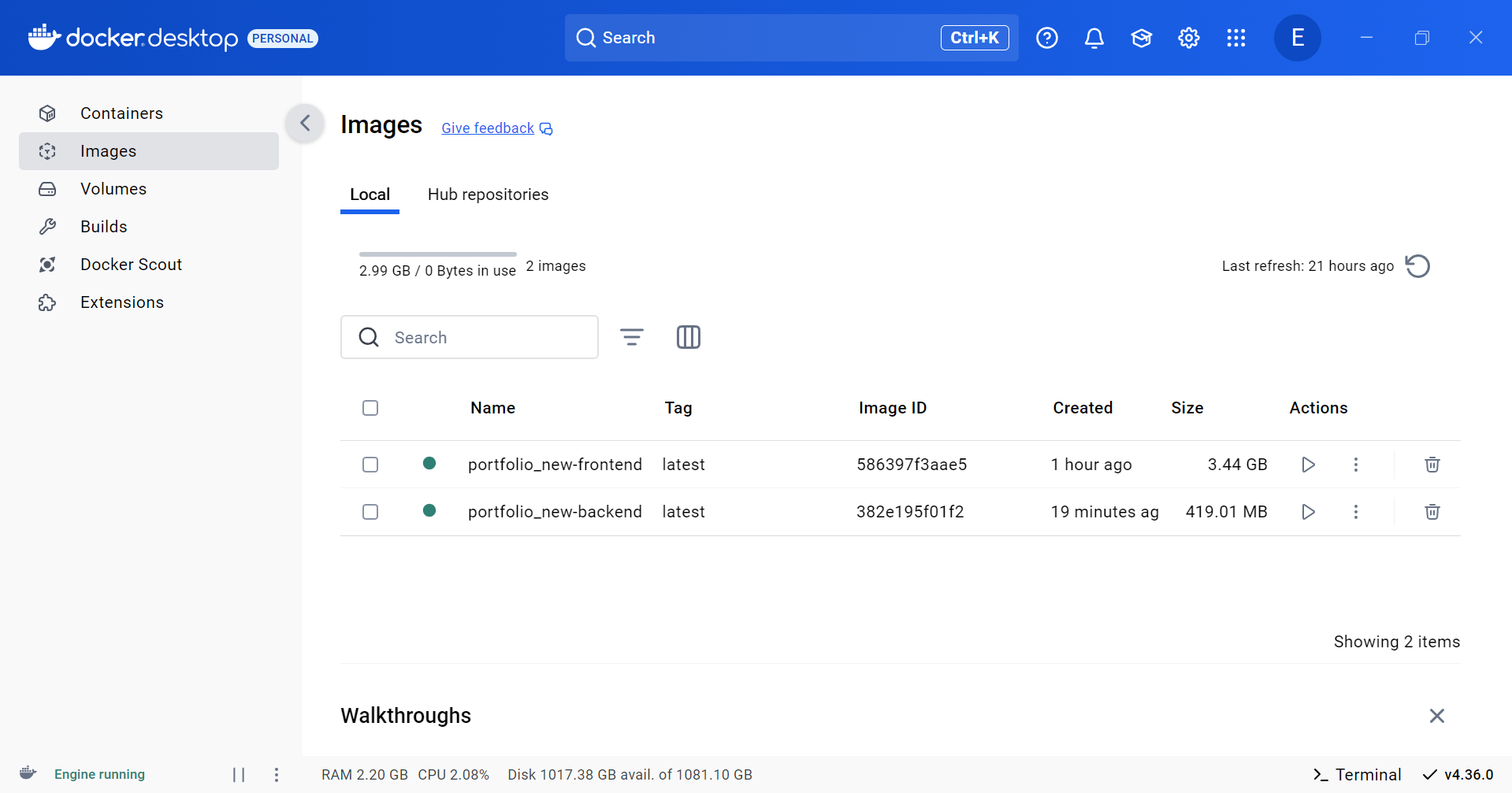Click the Give feedback link
This screenshot has width=1512, height=793.
496,128
